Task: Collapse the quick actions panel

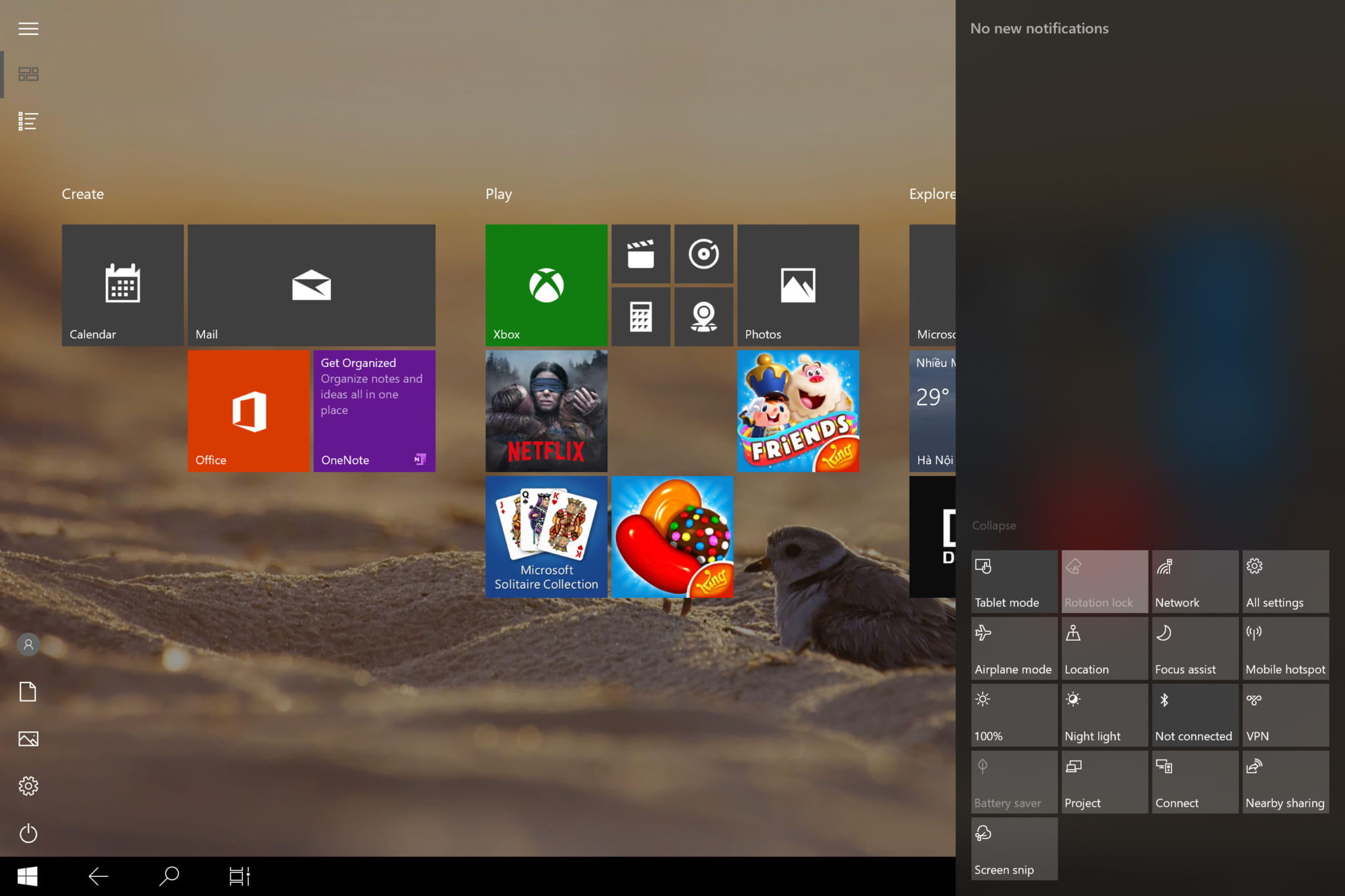Action: 994,526
